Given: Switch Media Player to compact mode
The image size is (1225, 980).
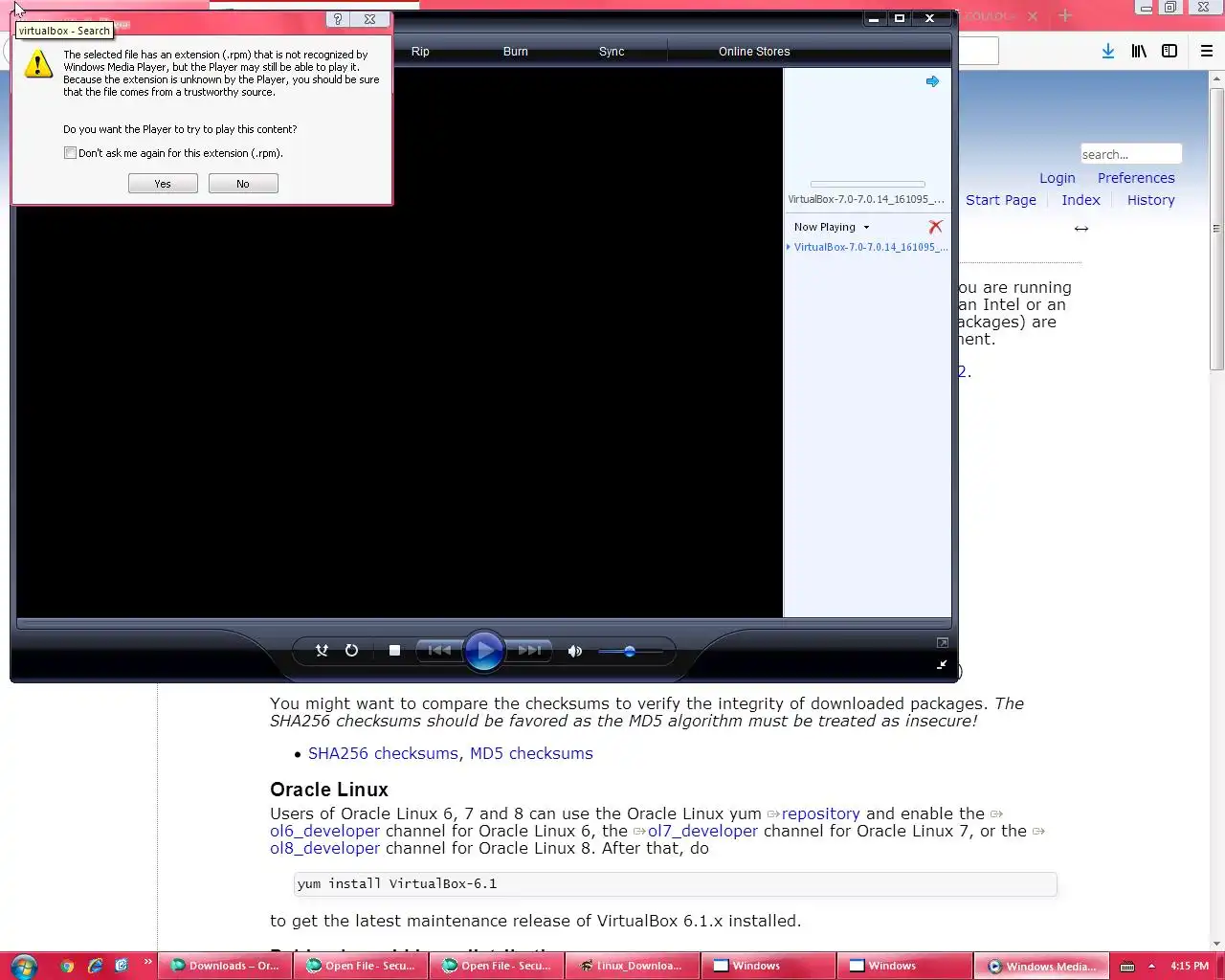Looking at the screenshot, I should click(942, 664).
